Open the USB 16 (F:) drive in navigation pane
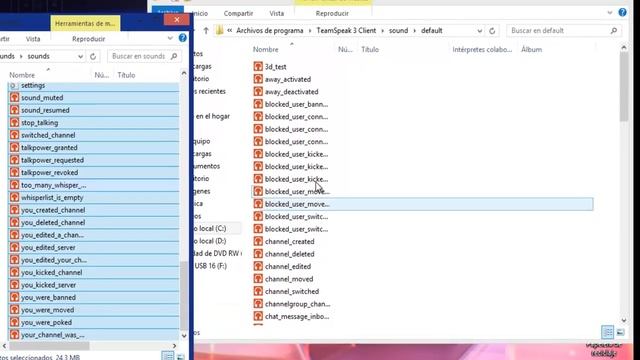The image size is (640, 360). click(x=211, y=266)
